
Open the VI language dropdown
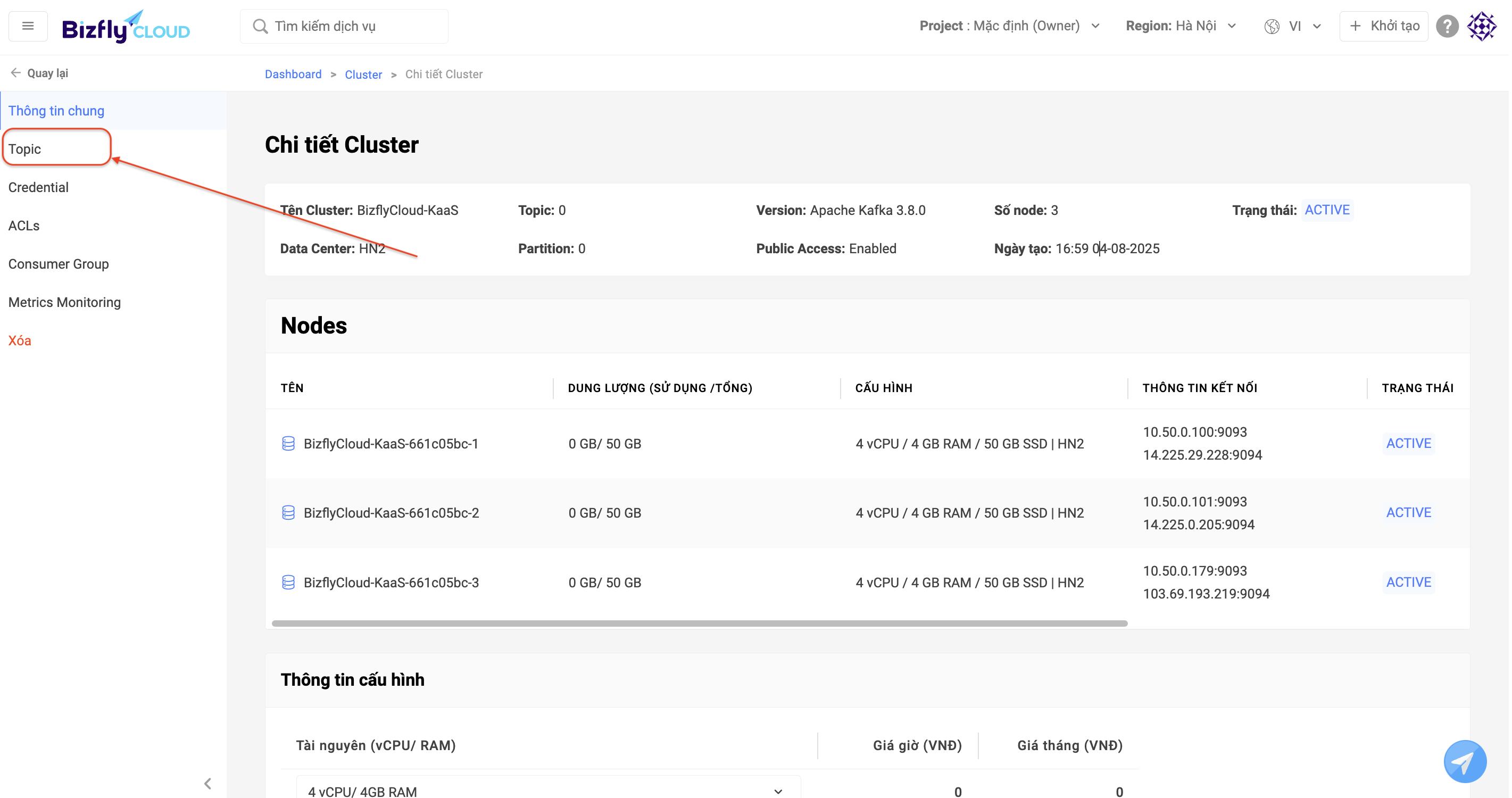point(1305,27)
